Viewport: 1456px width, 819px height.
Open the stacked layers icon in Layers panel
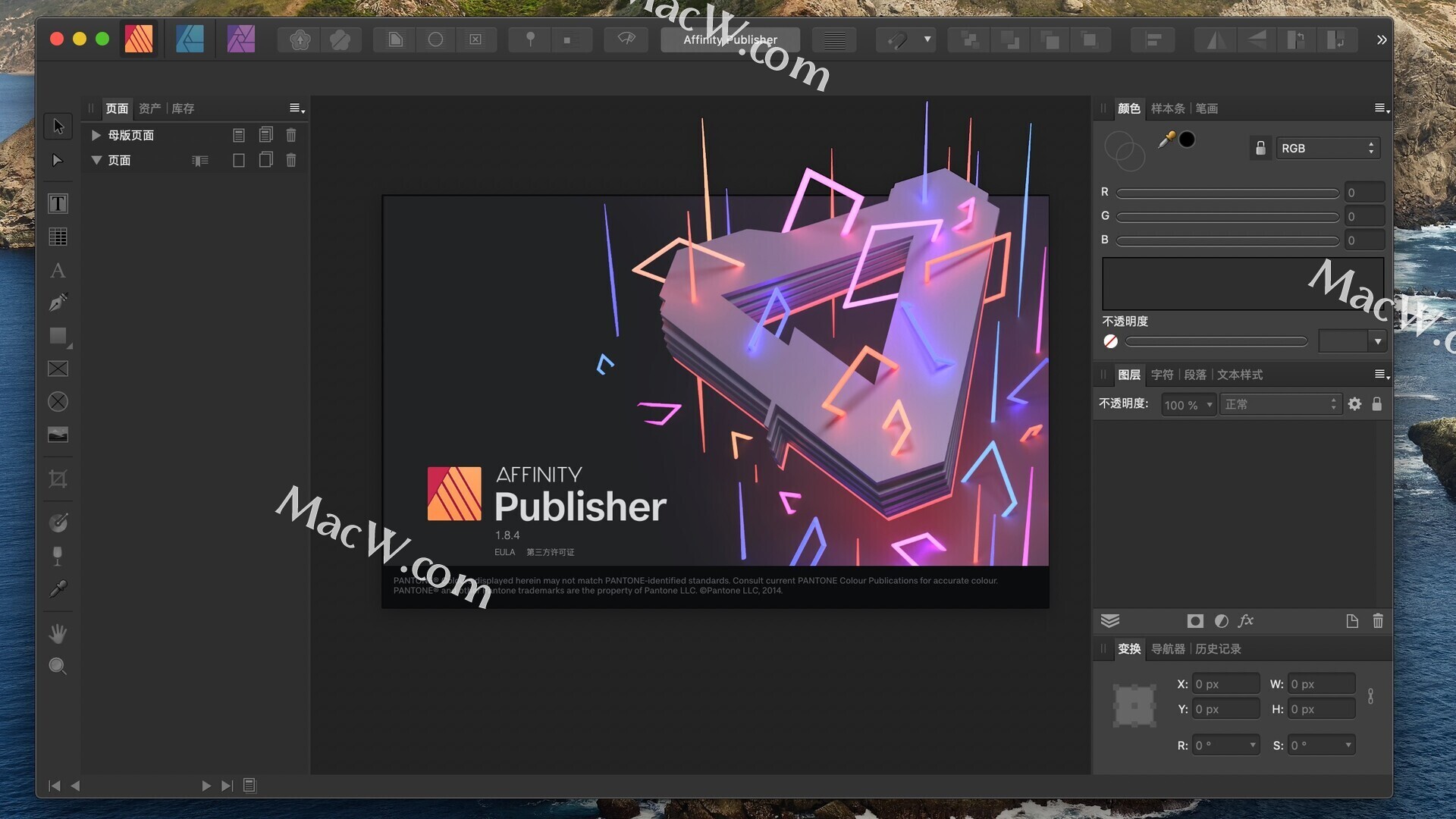tap(1110, 621)
